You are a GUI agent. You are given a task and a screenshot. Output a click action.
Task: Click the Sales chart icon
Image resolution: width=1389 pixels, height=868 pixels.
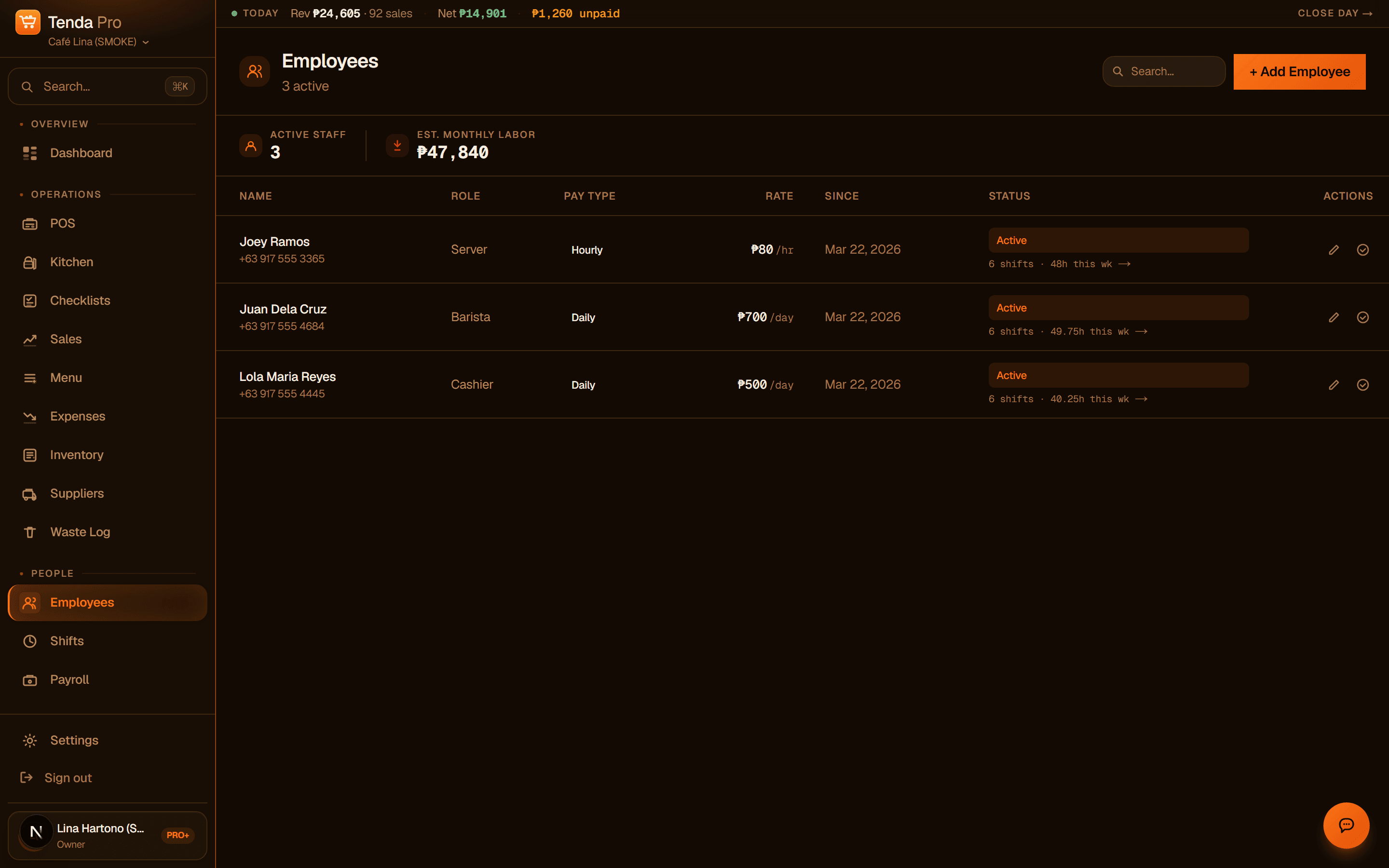coord(30,340)
